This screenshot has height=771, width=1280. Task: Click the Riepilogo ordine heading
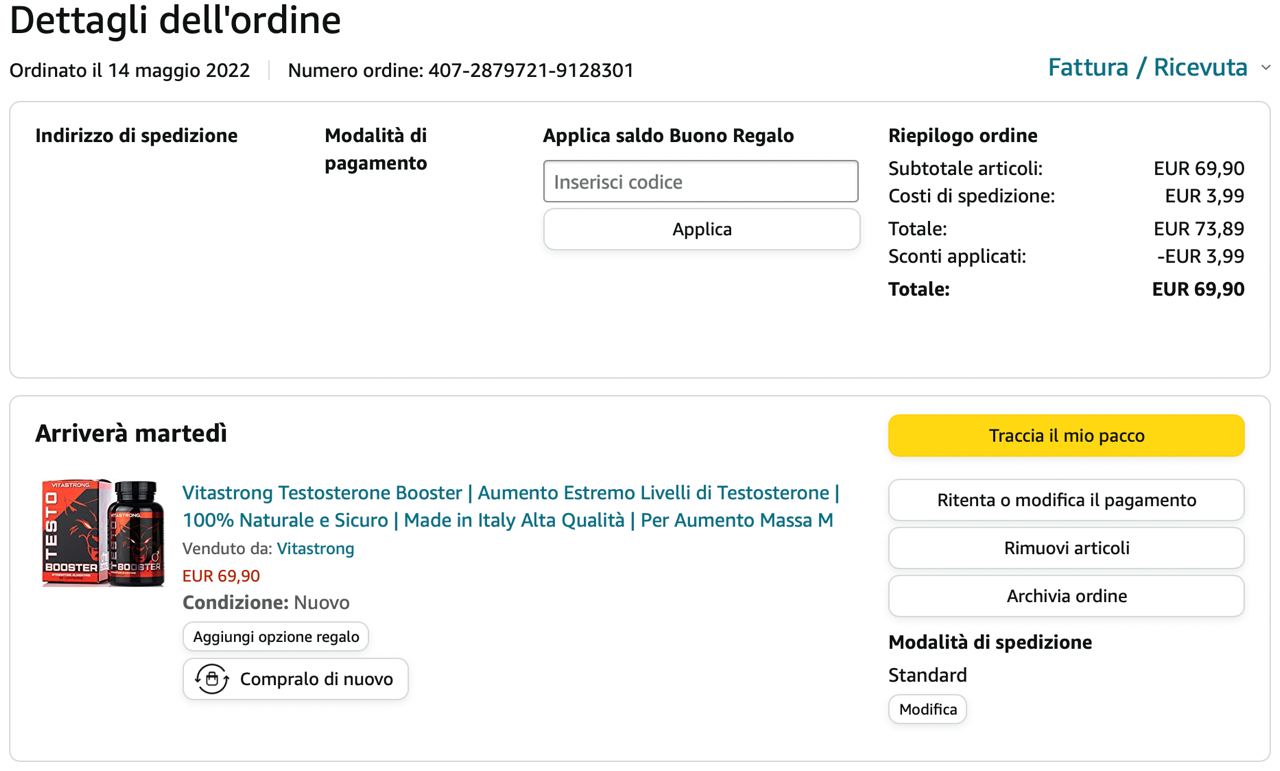pyautogui.click(x=962, y=136)
